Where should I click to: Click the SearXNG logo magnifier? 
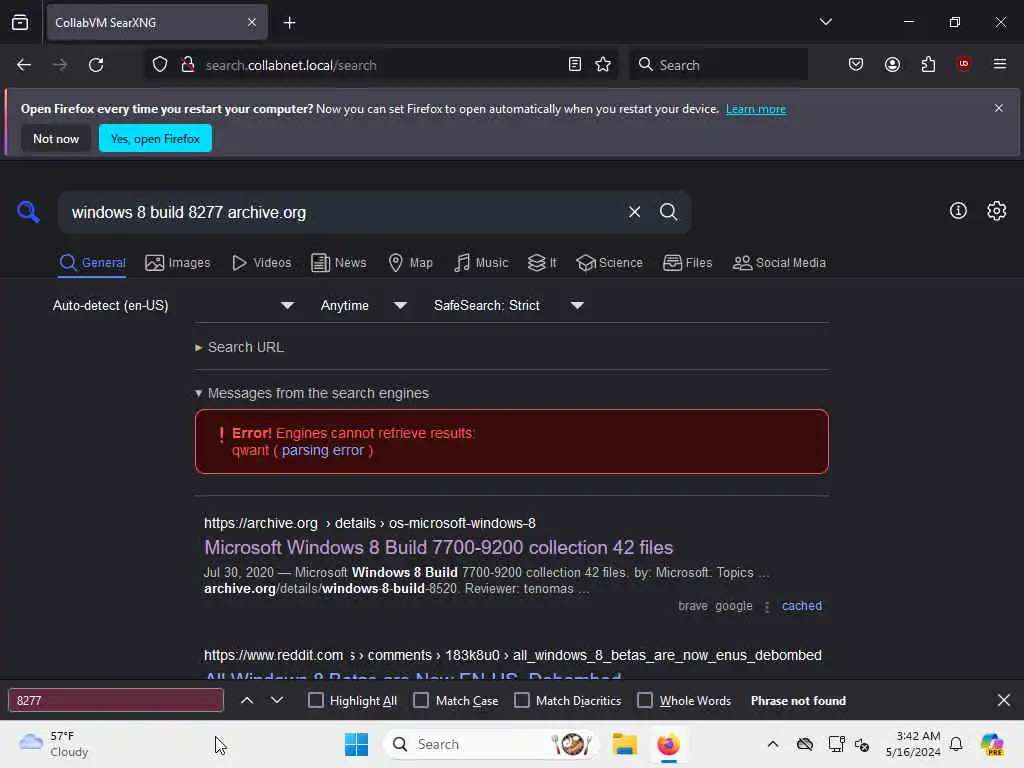pyautogui.click(x=28, y=212)
